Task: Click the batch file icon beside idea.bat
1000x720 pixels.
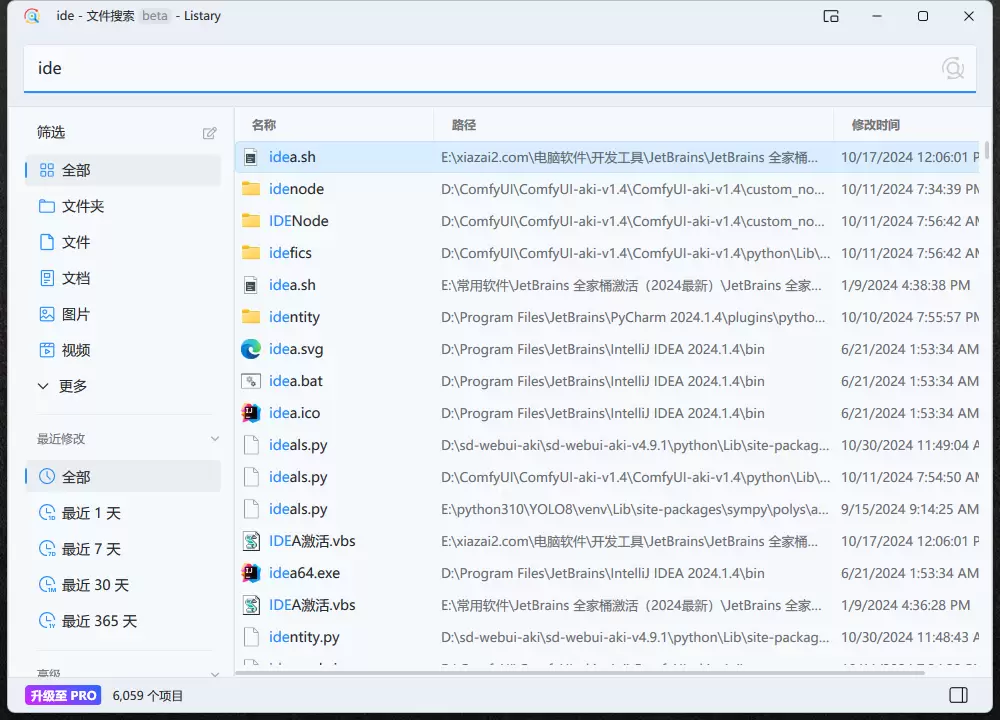Action: coord(251,381)
